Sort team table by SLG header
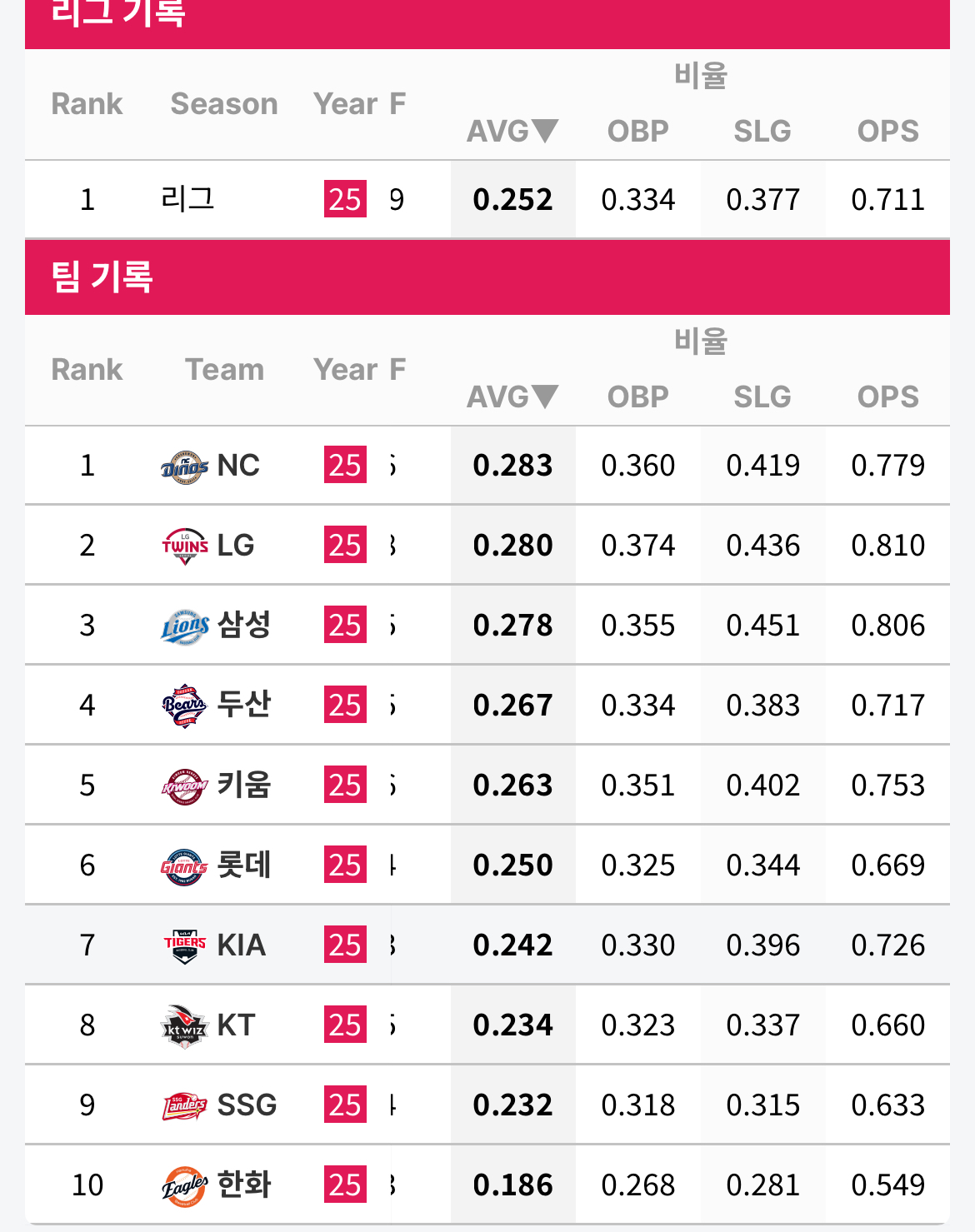 coord(762,397)
